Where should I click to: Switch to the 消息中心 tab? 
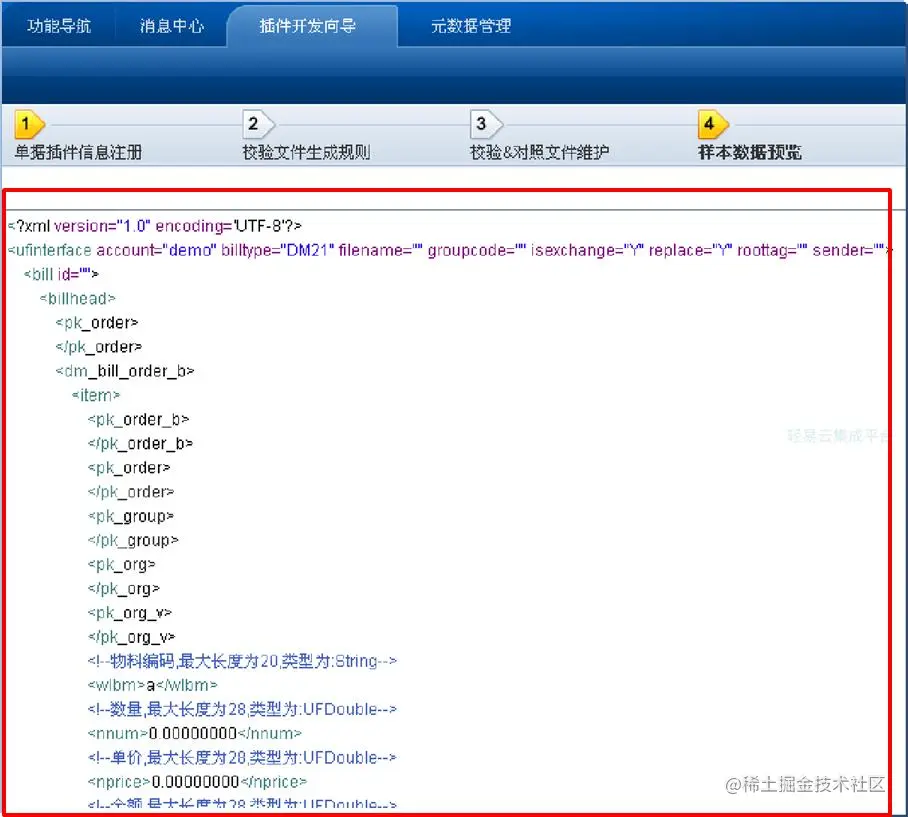coord(171,25)
